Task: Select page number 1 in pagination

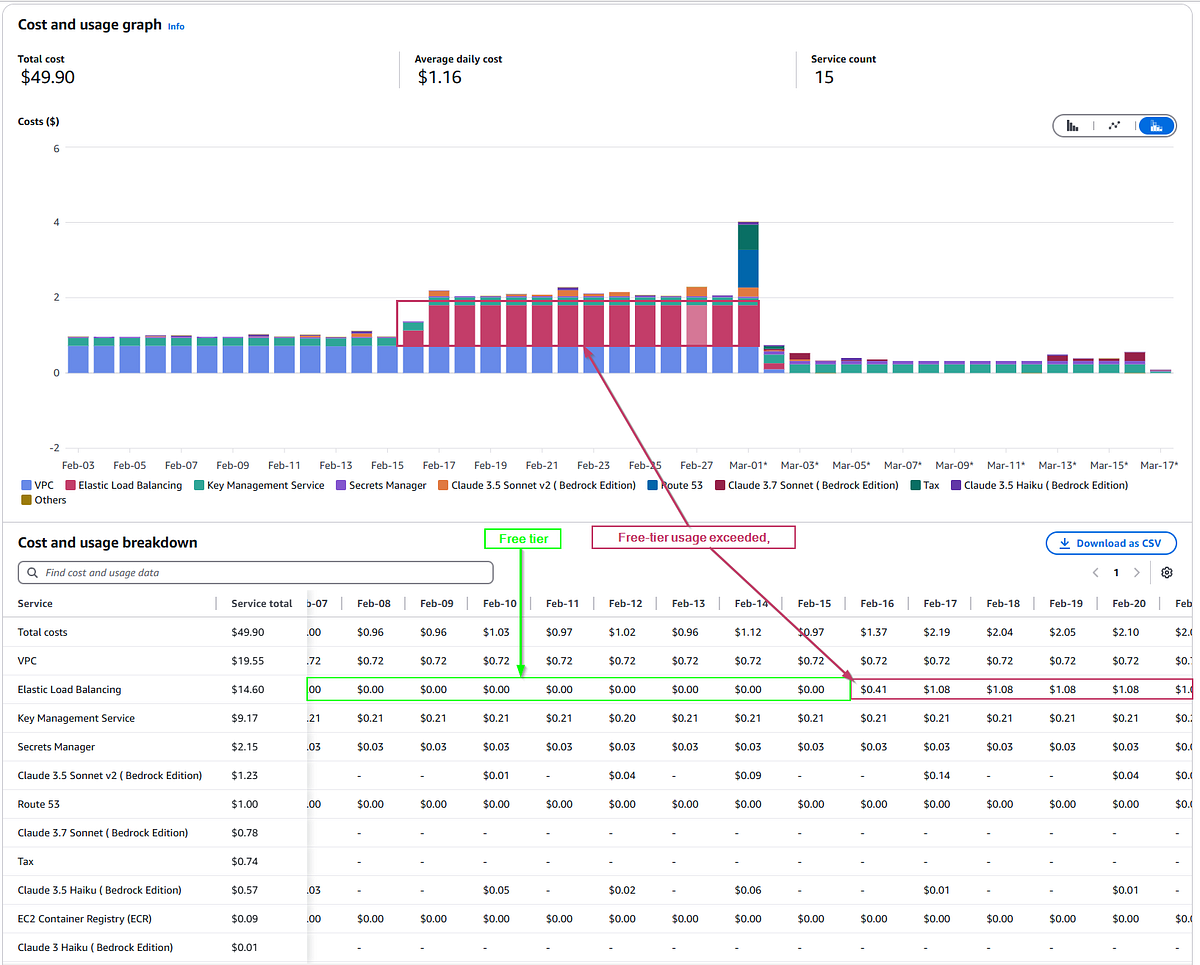Action: pyautogui.click(x=1116, y=573)
